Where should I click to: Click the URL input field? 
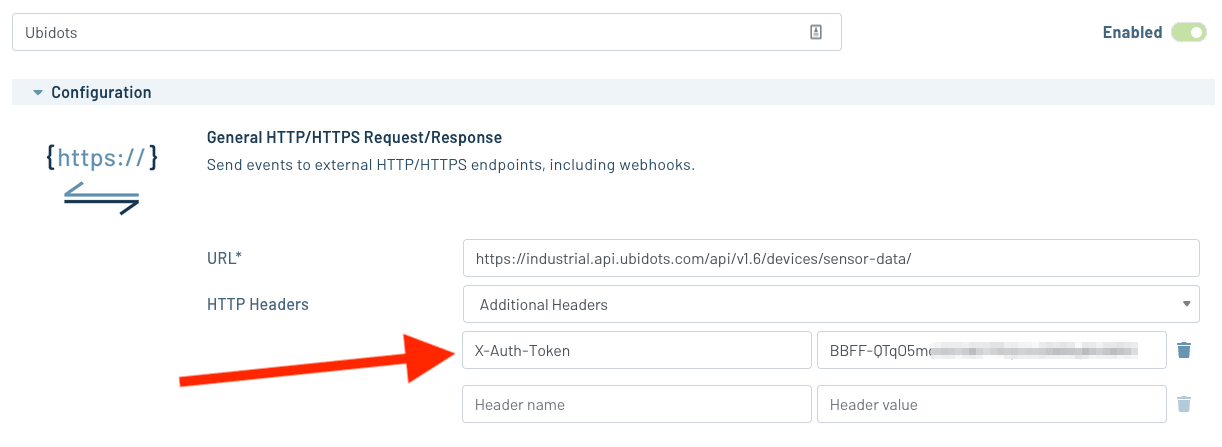pos(831,258)
